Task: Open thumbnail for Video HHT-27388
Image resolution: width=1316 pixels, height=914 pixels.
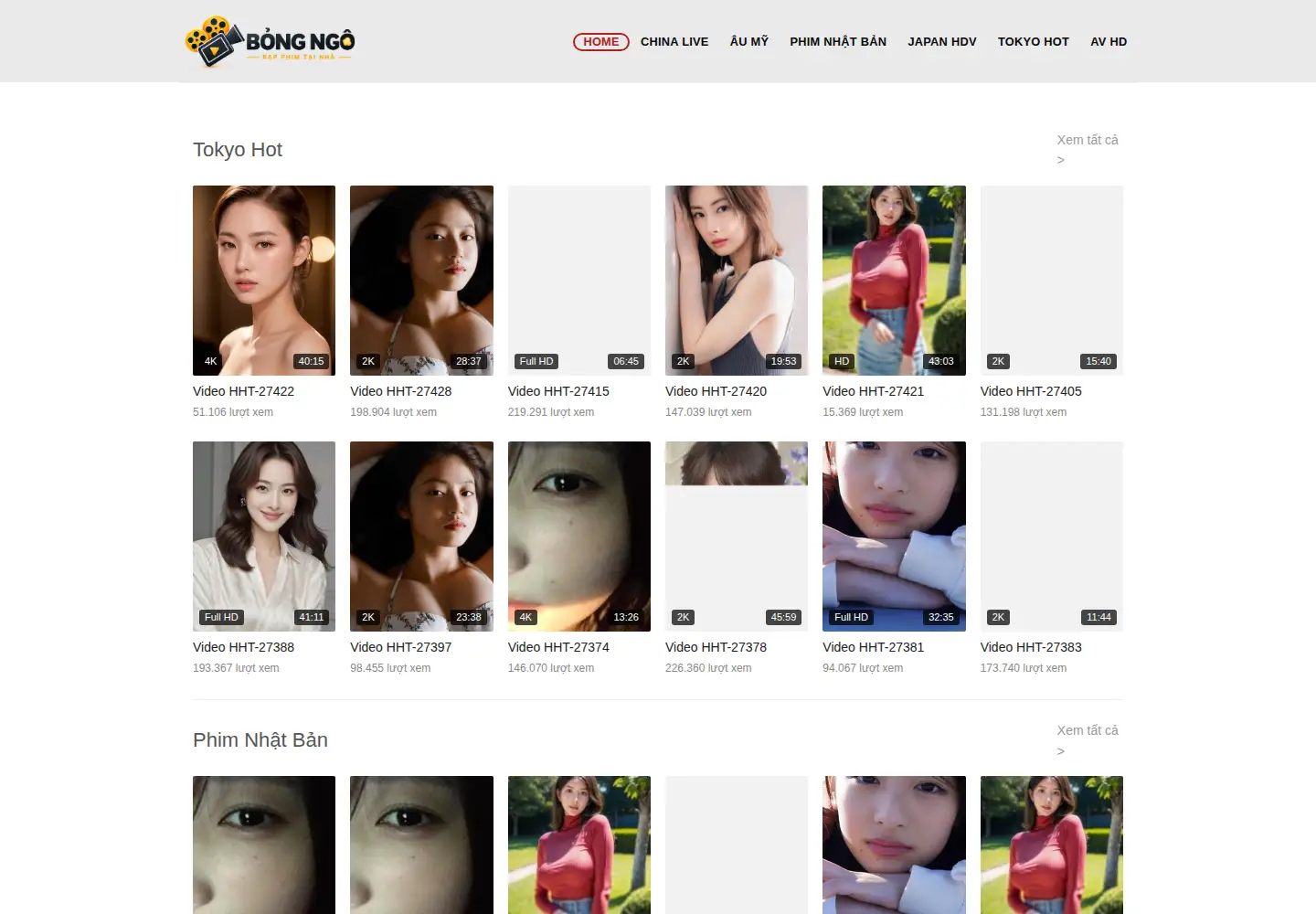Action: pyautogui.click(x=264, y=537)
